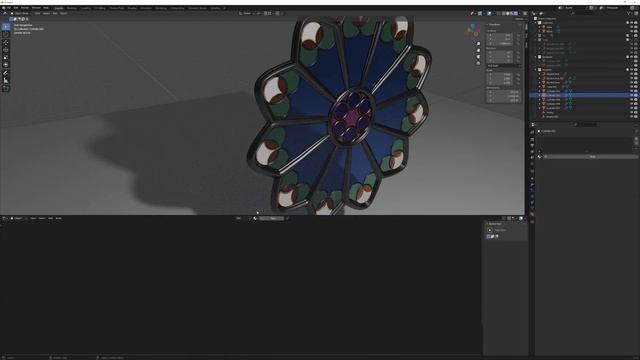Select the Measure tool
Screen dimensions: 640x360
point(6,81)
